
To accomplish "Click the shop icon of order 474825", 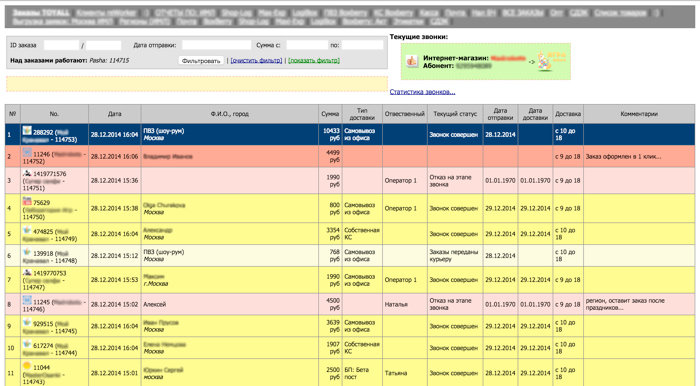I will [27, 230].
